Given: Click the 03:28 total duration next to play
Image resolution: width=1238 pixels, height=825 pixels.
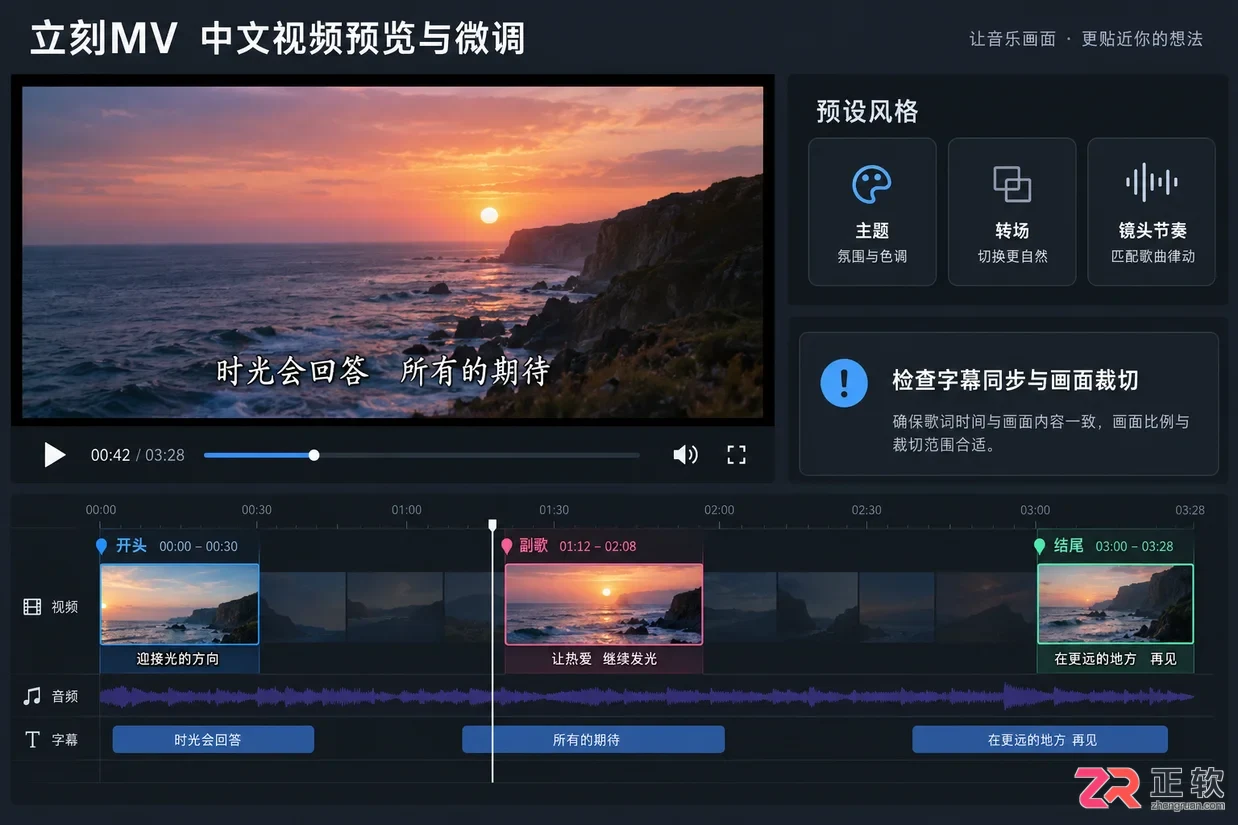Looking at the screenshot, I should [x=165, y=455].
